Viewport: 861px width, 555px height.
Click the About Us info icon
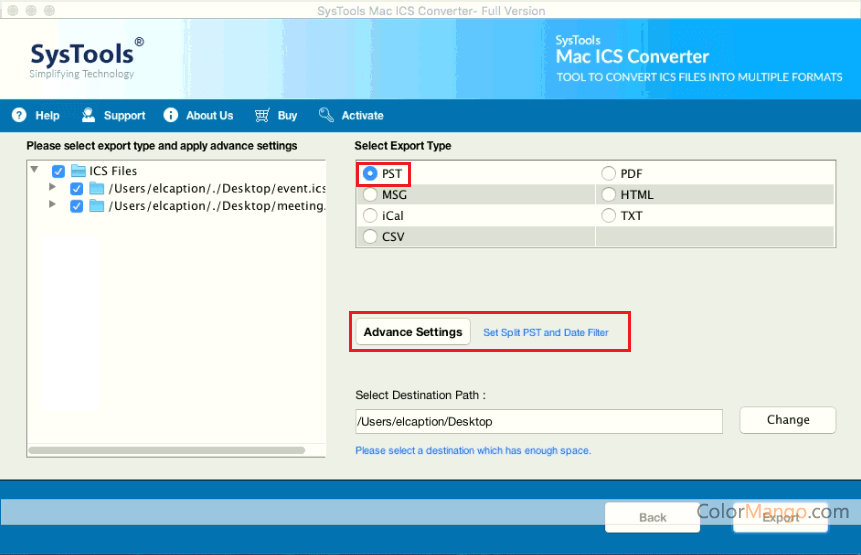tap(171, 115)
